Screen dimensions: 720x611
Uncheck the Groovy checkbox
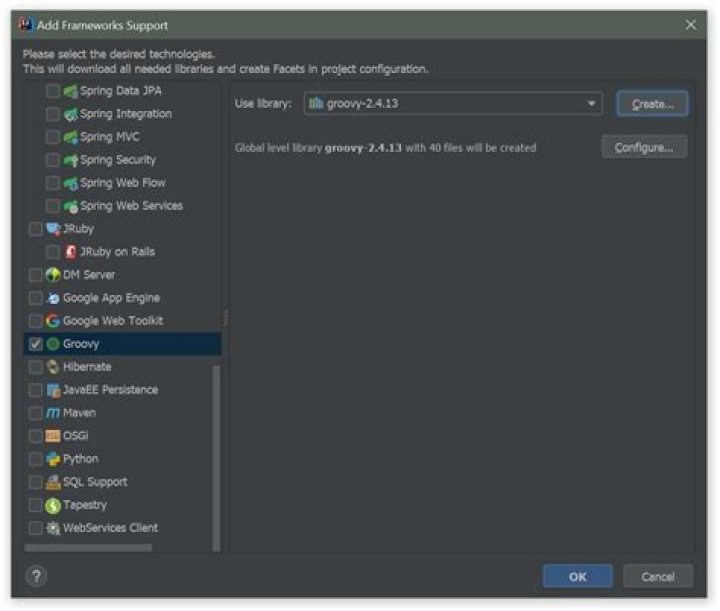pos(35,344)
